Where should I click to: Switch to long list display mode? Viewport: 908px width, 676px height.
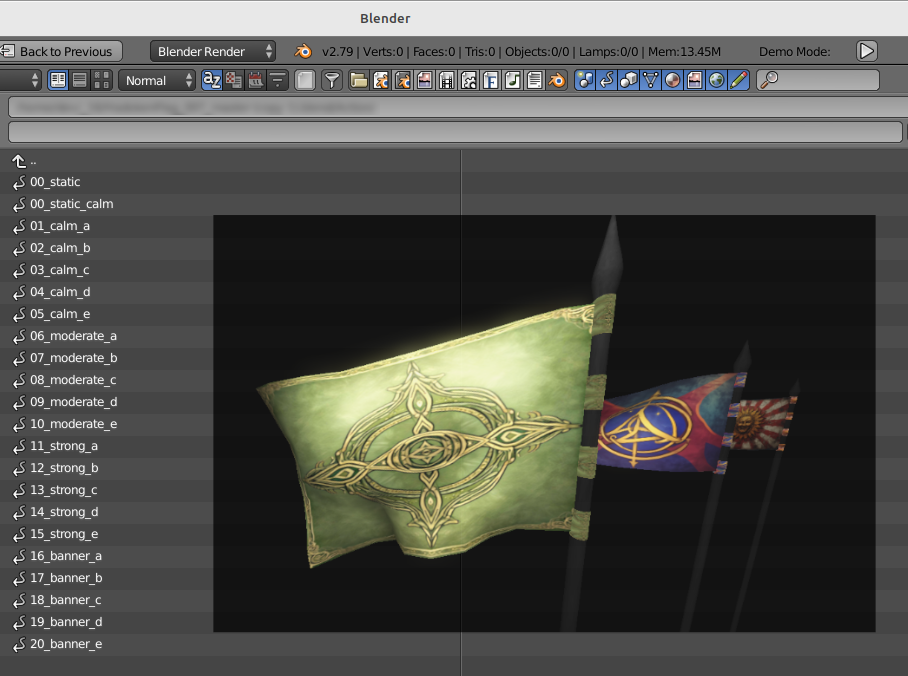coord(80,80)
